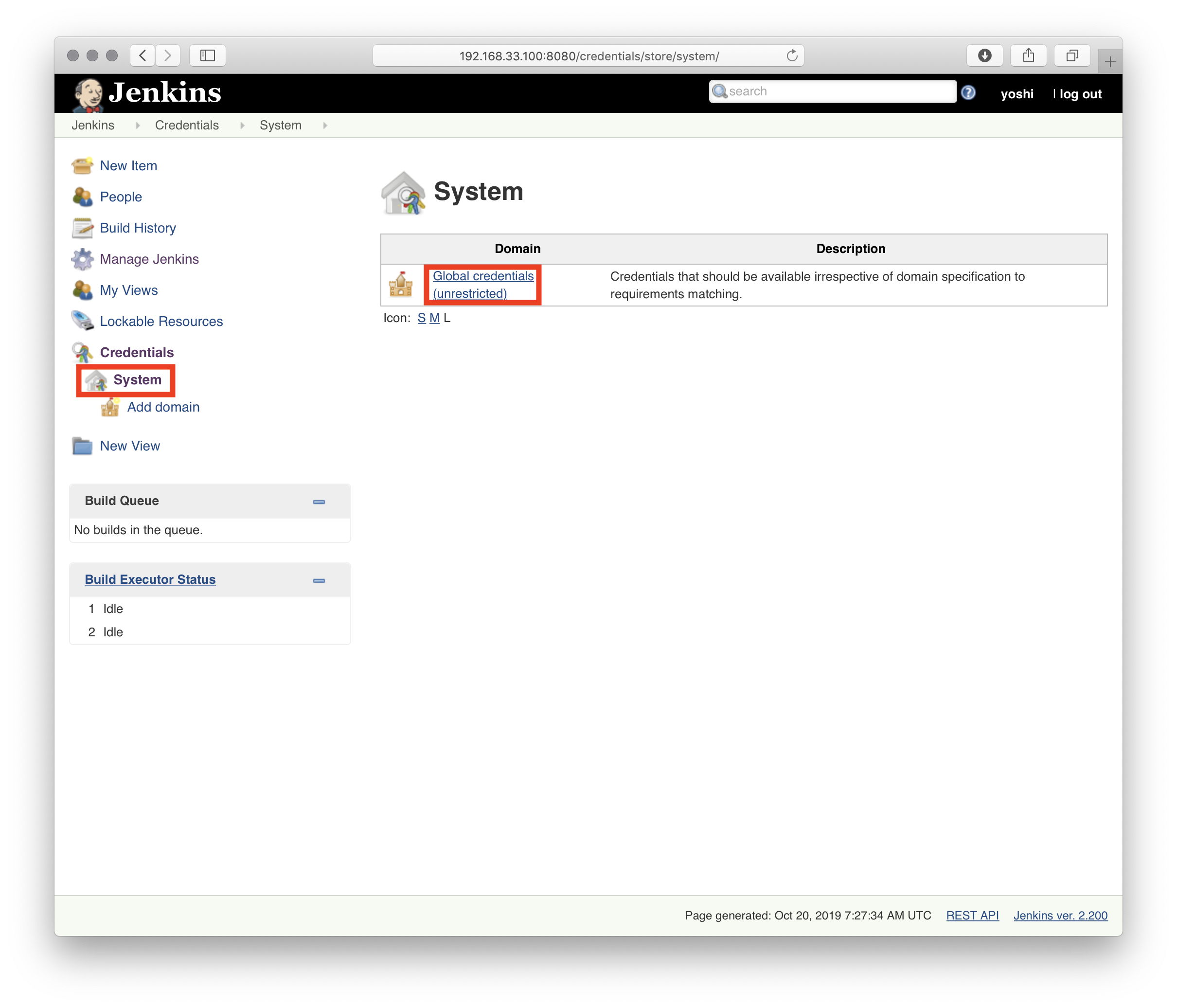This screenshot has width=1177, height=1008.
Task: Collapse the Build Queue panel
Action: pyautogui.click(x=319, y=502)
